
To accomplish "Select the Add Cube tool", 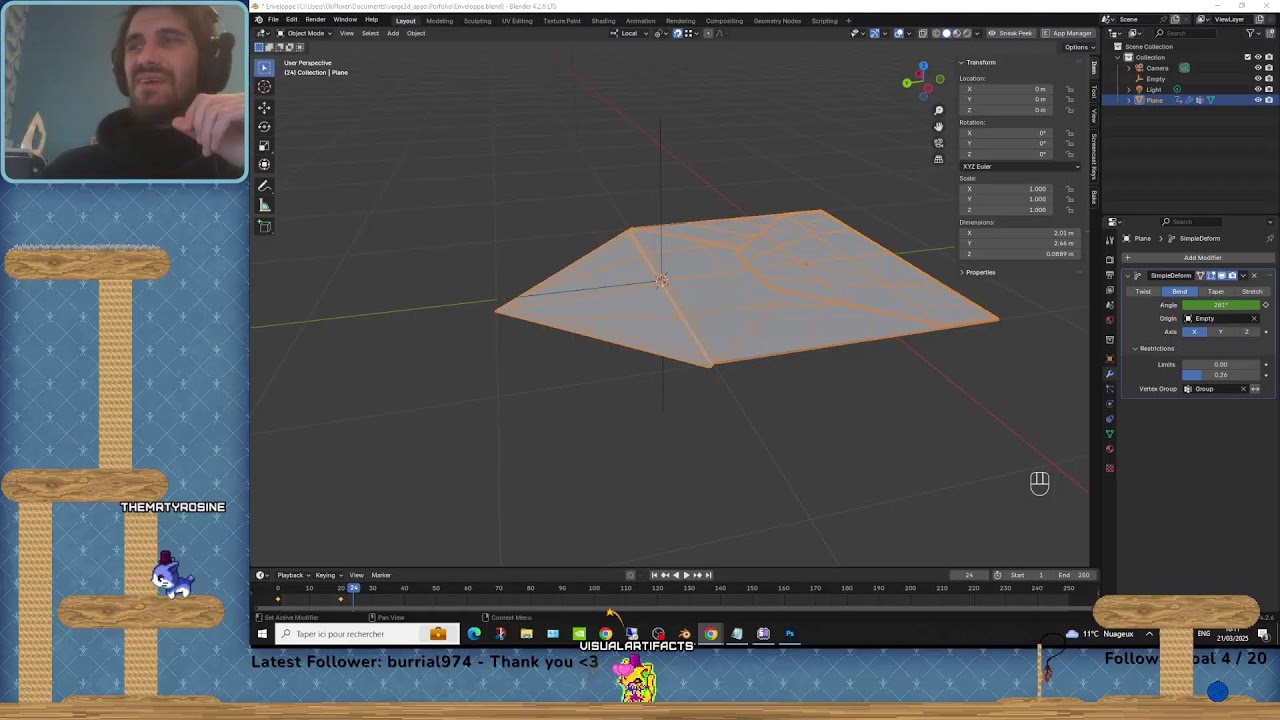I will (x=264, y=226).
